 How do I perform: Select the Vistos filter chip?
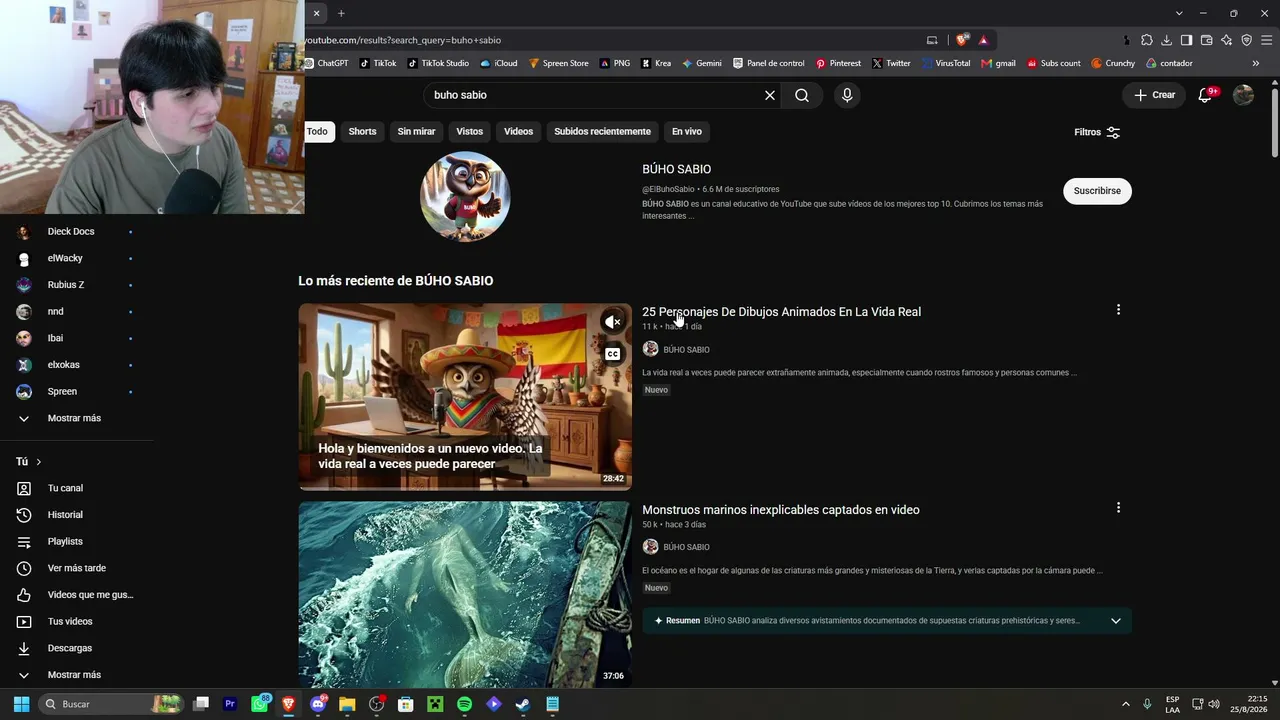469,131
